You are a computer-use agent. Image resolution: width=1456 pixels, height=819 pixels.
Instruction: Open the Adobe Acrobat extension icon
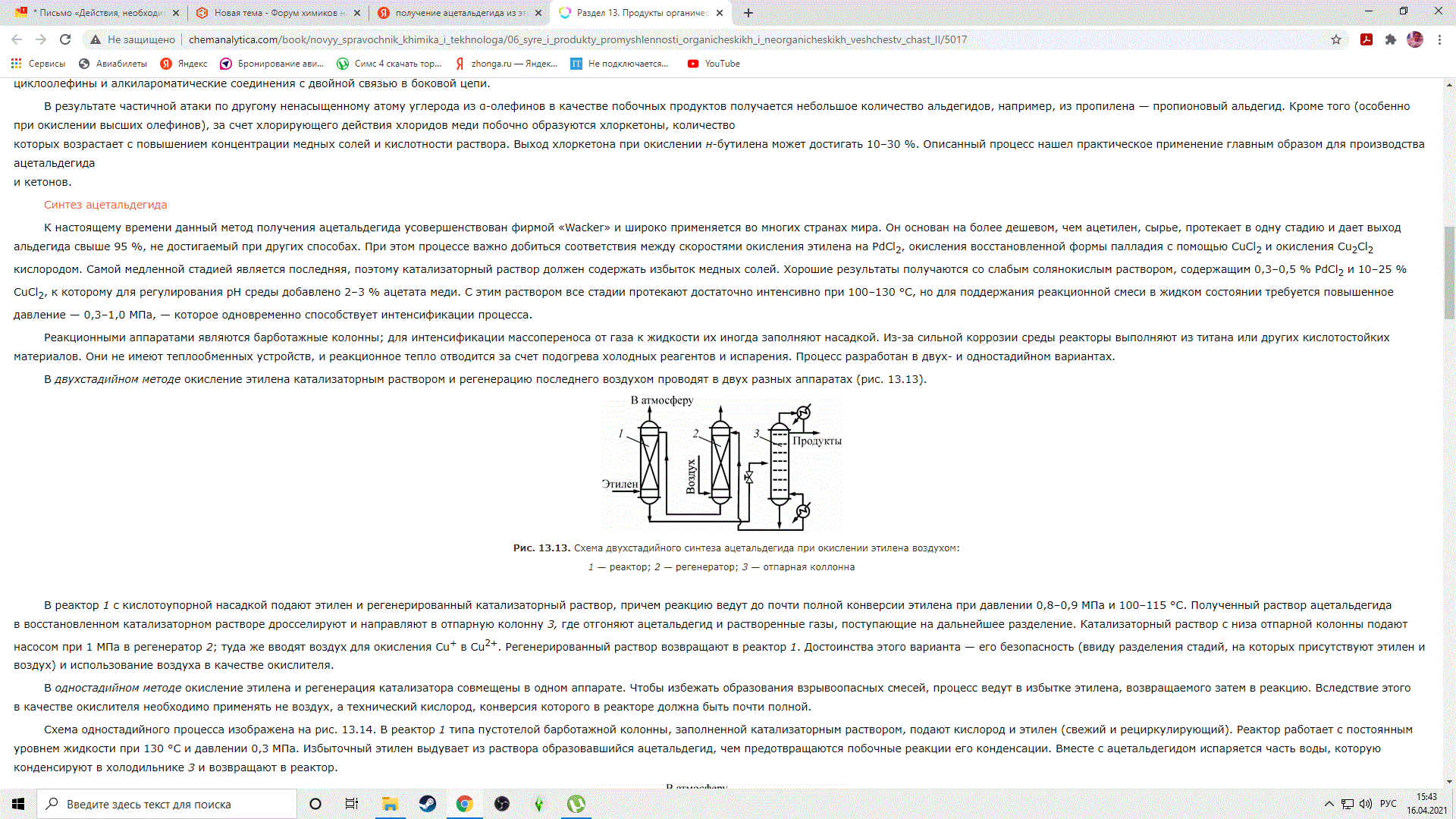click(1367, 39)
